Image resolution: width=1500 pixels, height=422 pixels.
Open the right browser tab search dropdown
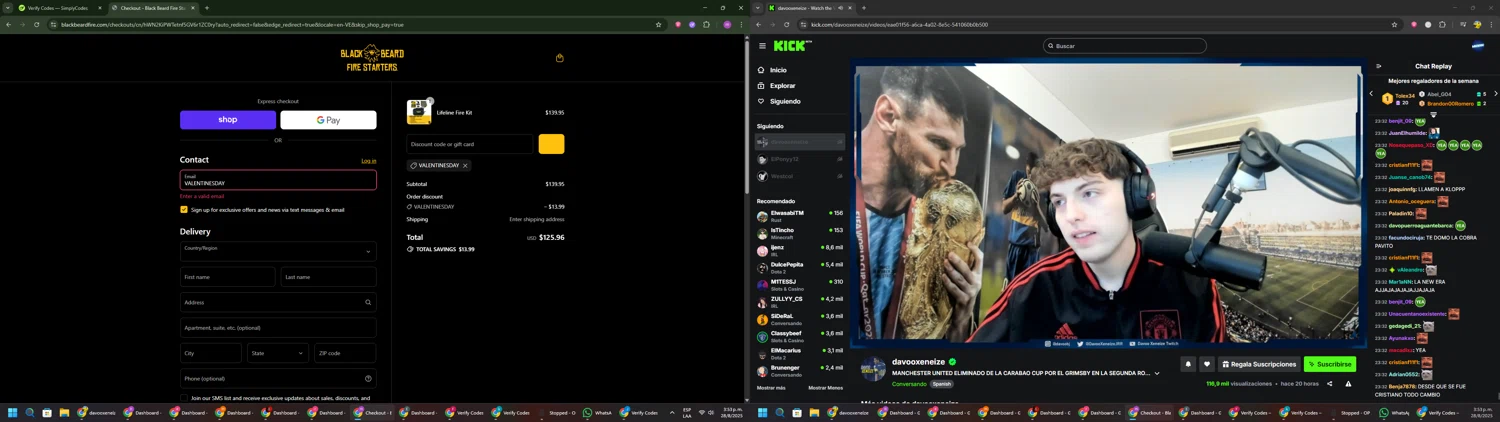[758, 8]
